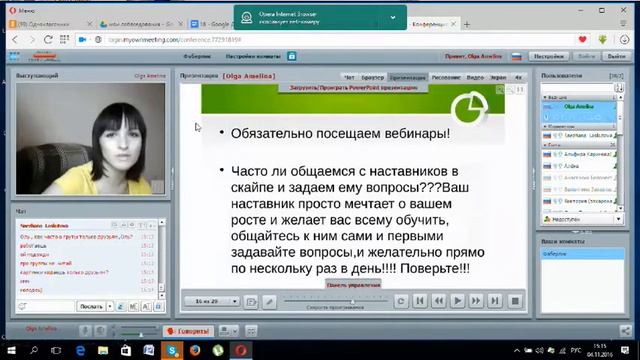Open the room settings menu
Viewport: 640px width, 360px height.
coord(253,56)
